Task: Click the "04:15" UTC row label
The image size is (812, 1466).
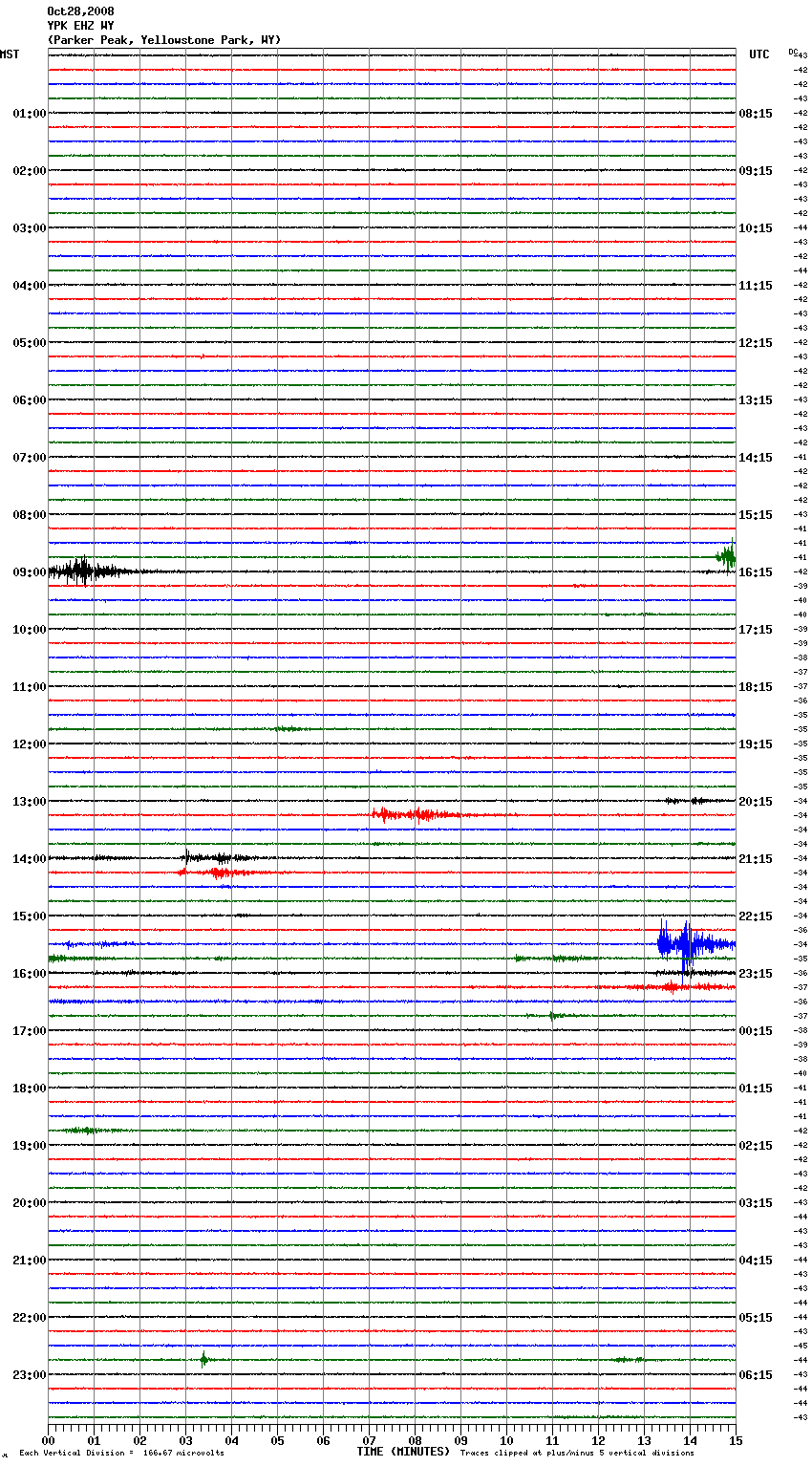Action: (756, 1261)
